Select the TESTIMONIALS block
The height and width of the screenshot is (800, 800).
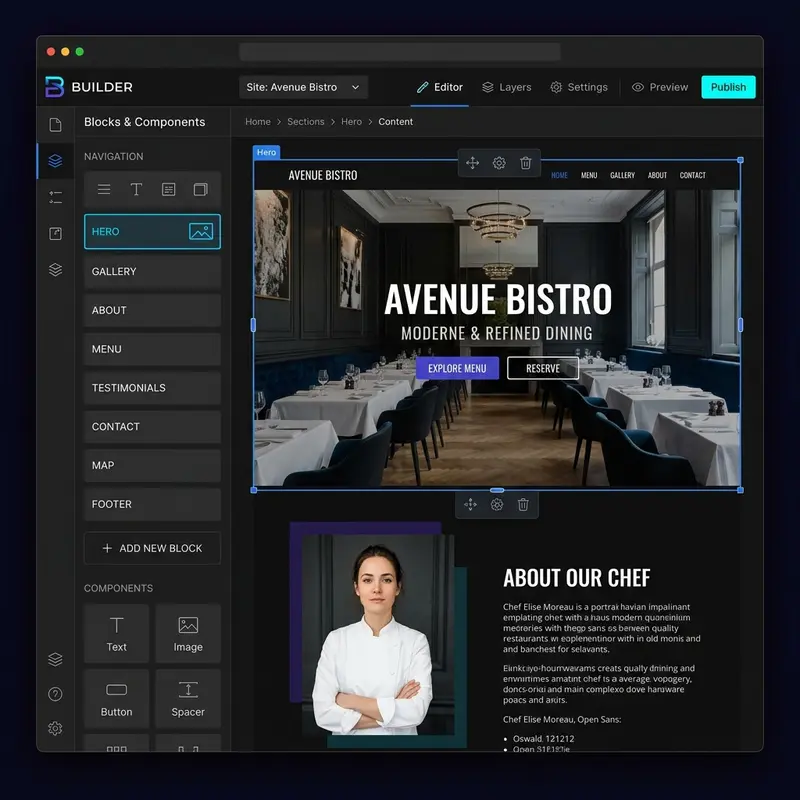[152, 388]
